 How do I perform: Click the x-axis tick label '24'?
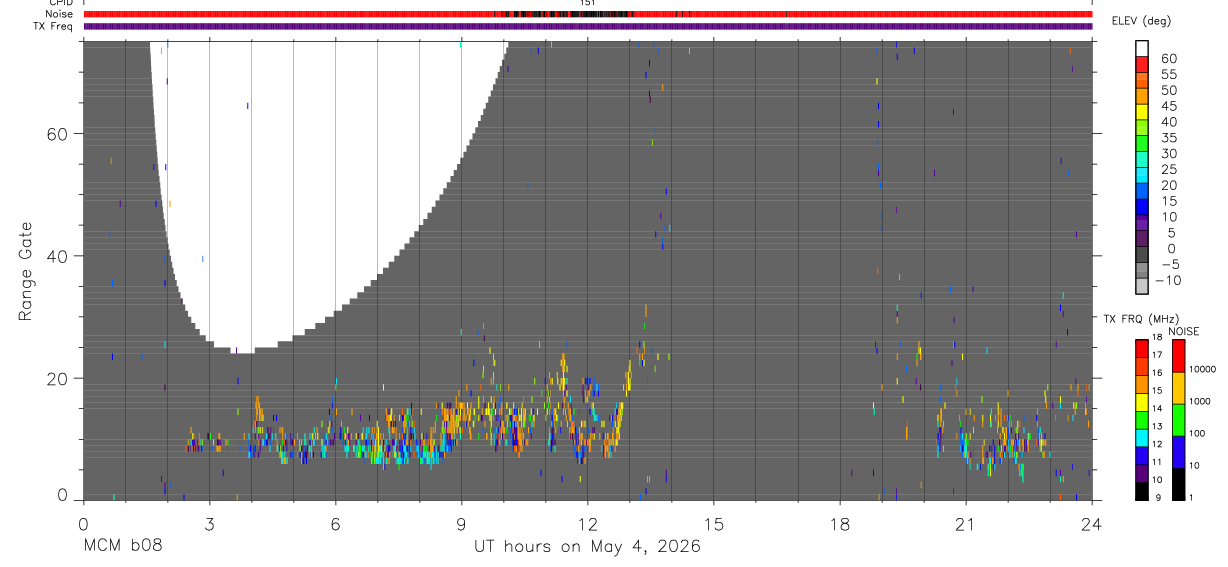click(1091, 524)
